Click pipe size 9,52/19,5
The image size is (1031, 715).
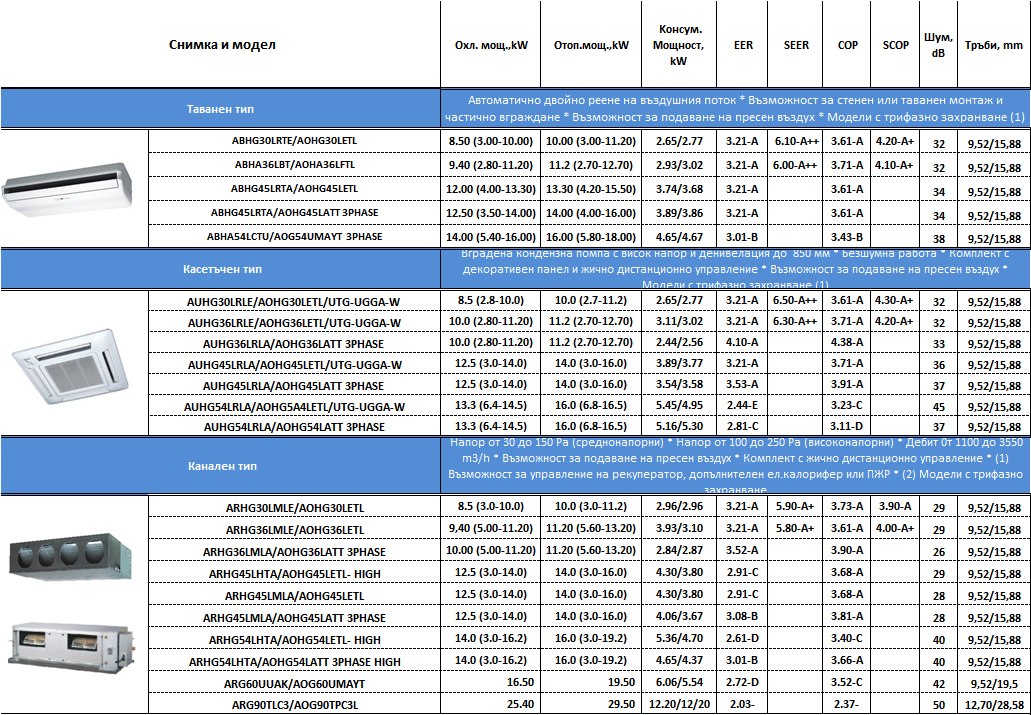click(994, 683)
